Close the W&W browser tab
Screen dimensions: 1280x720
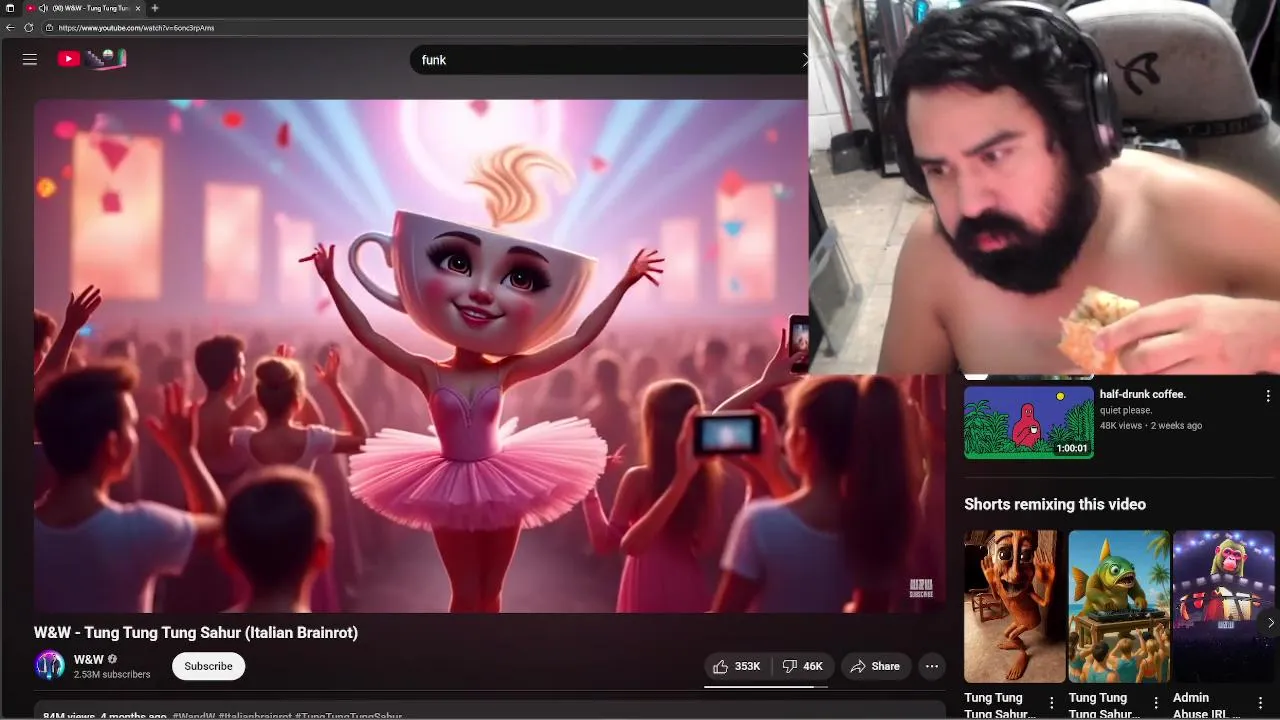point(138,8)
